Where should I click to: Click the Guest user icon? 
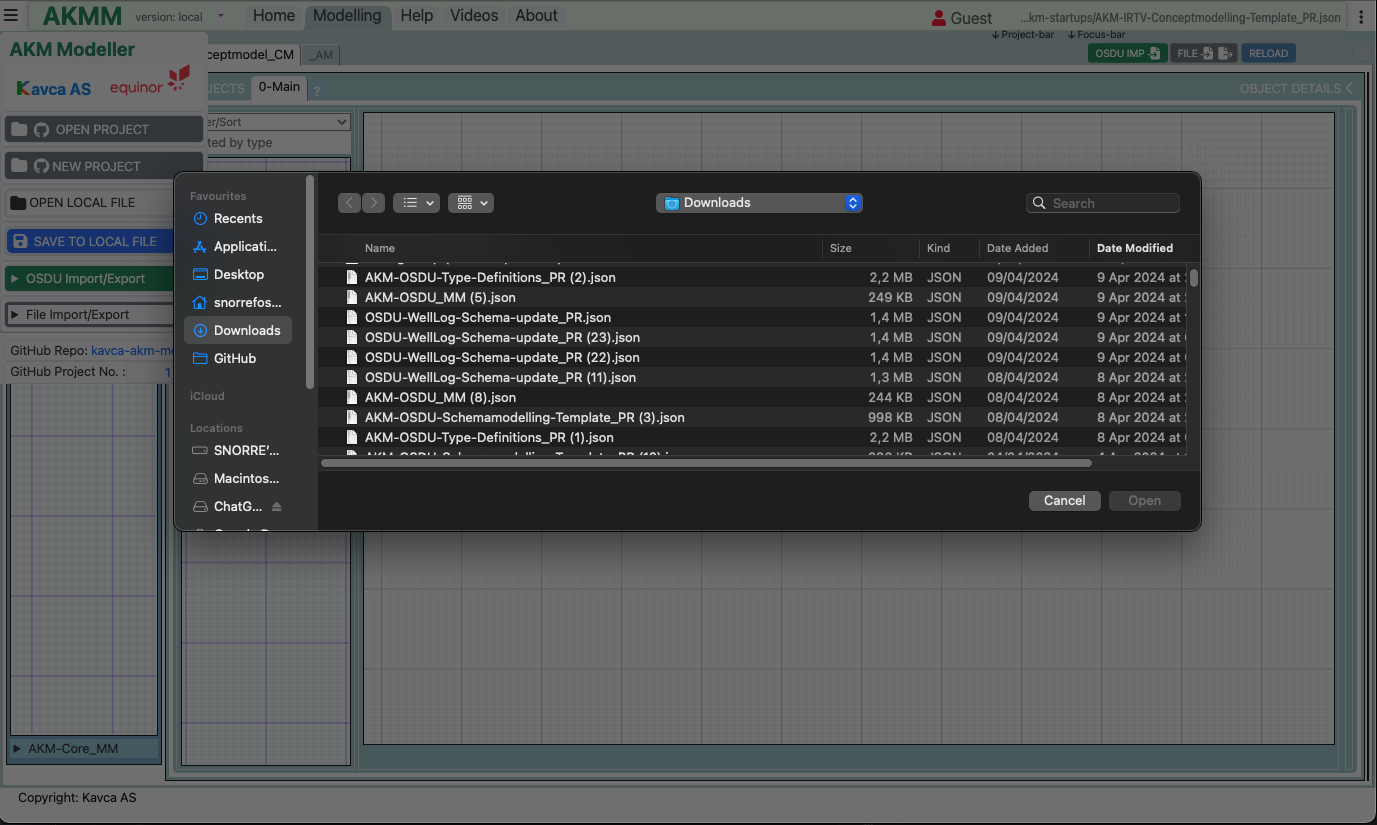[938, 17]
